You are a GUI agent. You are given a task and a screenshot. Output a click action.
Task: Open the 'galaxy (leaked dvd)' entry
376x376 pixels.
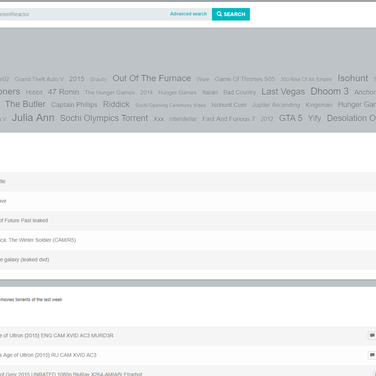point(26,260)
